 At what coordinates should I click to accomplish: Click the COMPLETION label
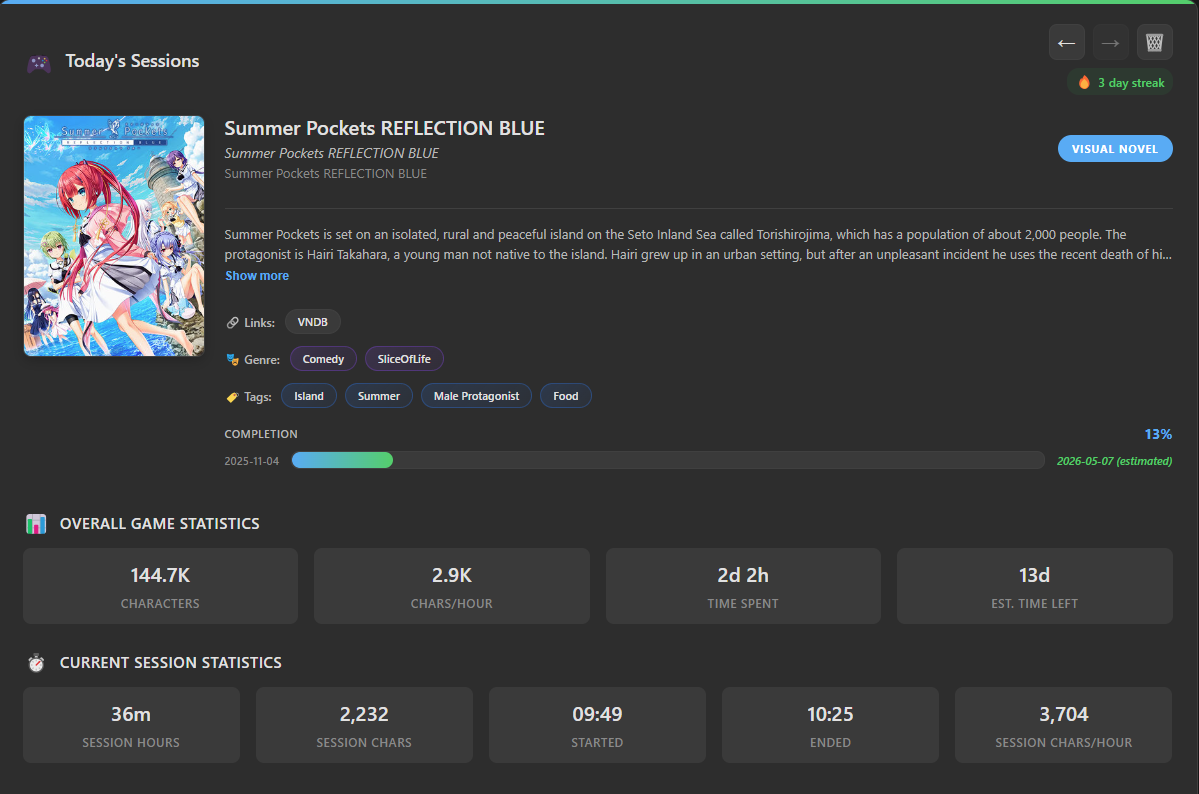(x=261, y=434)
